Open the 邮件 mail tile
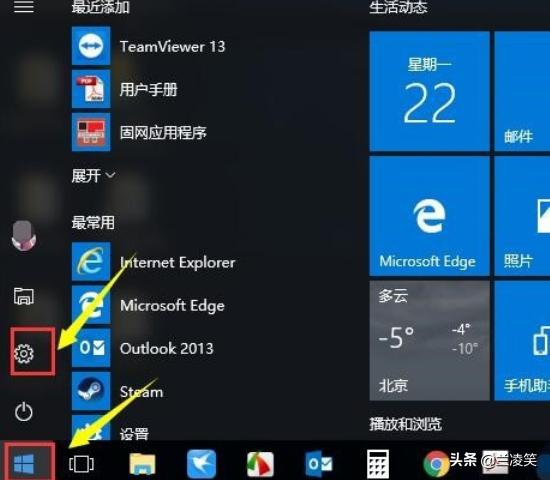Viewport: 550px width, 480px height. (522, 91)
